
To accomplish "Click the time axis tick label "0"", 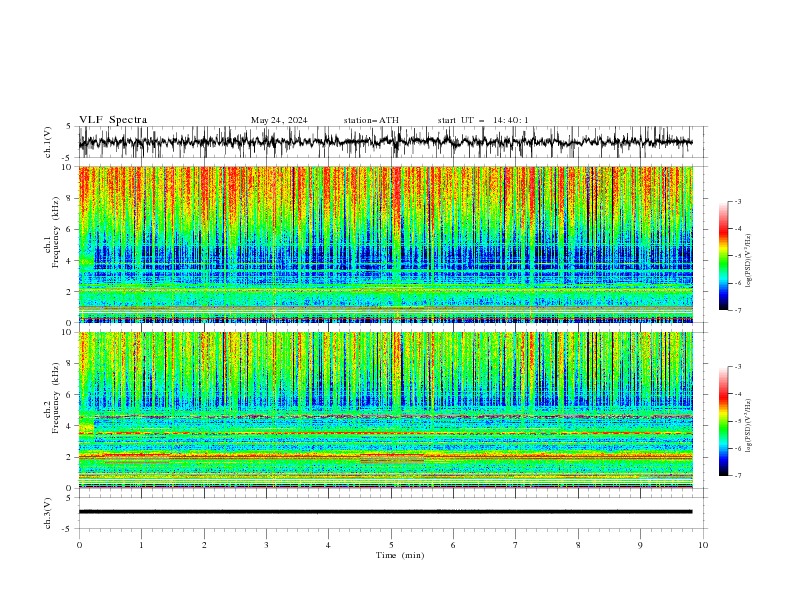I will 79,545.
